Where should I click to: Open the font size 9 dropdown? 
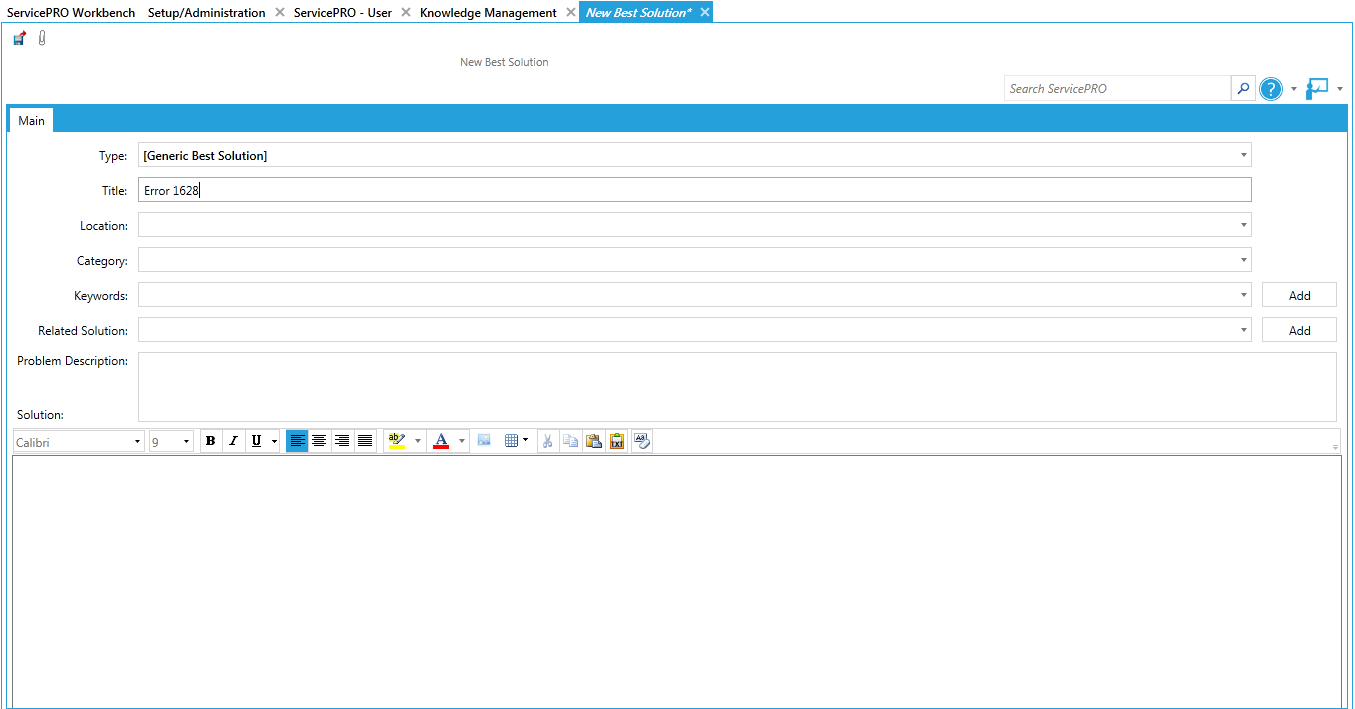[x=186, y=442]
